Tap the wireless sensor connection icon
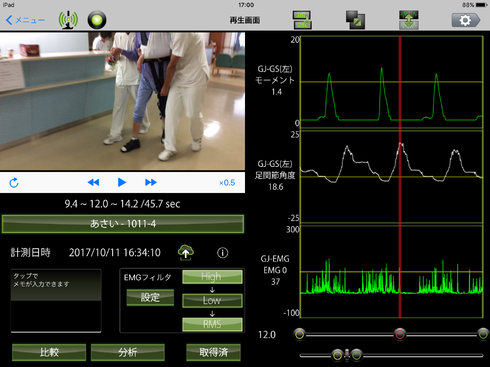490x367 pixels. pyautogui.click(x=68, y=20)
